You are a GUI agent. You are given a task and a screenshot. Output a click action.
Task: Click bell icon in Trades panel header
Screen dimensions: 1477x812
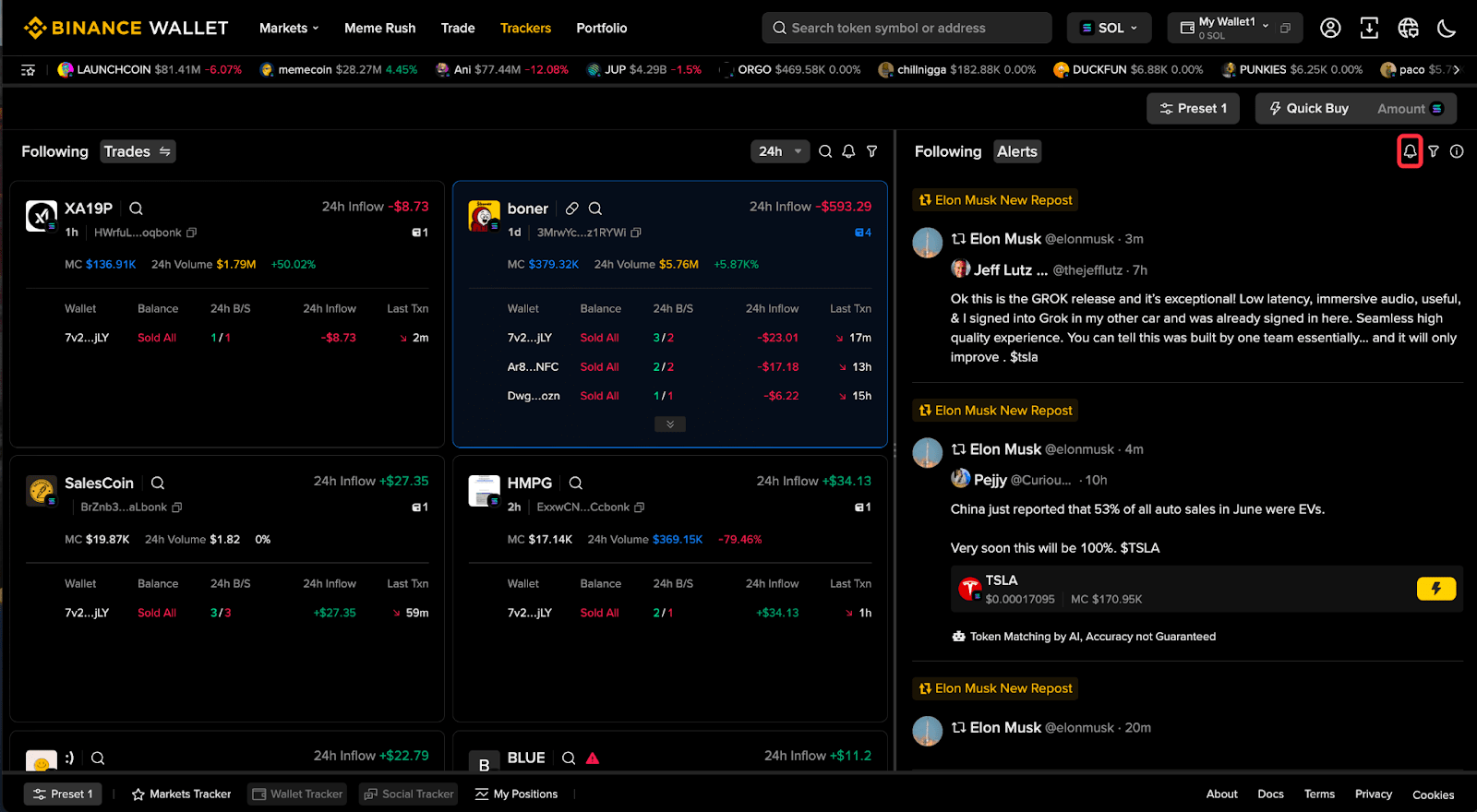[848, 151]
